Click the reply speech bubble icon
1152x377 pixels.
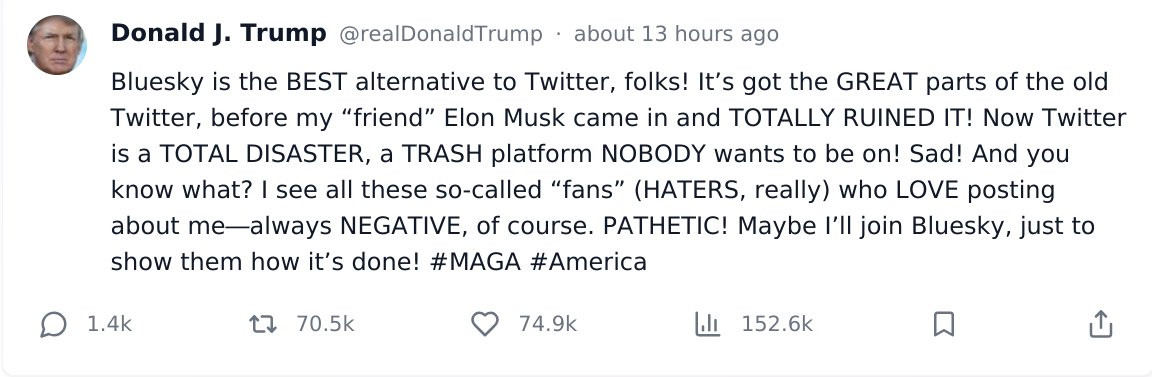click(53, 324)
